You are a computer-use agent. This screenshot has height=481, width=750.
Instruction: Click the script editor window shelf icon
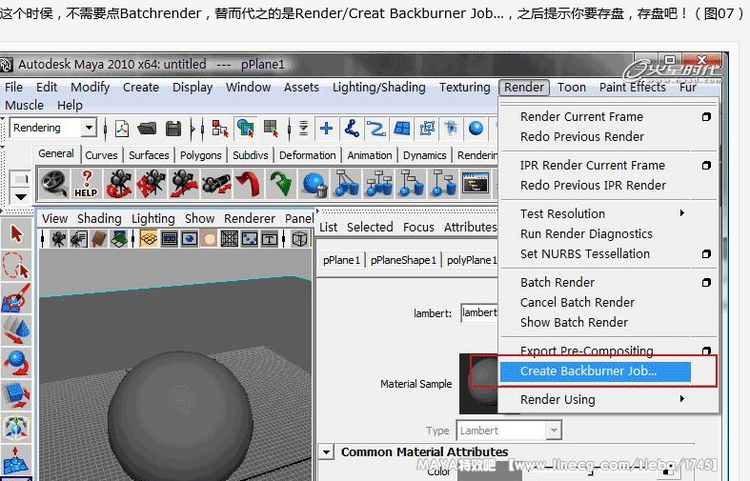pos(476,184)
